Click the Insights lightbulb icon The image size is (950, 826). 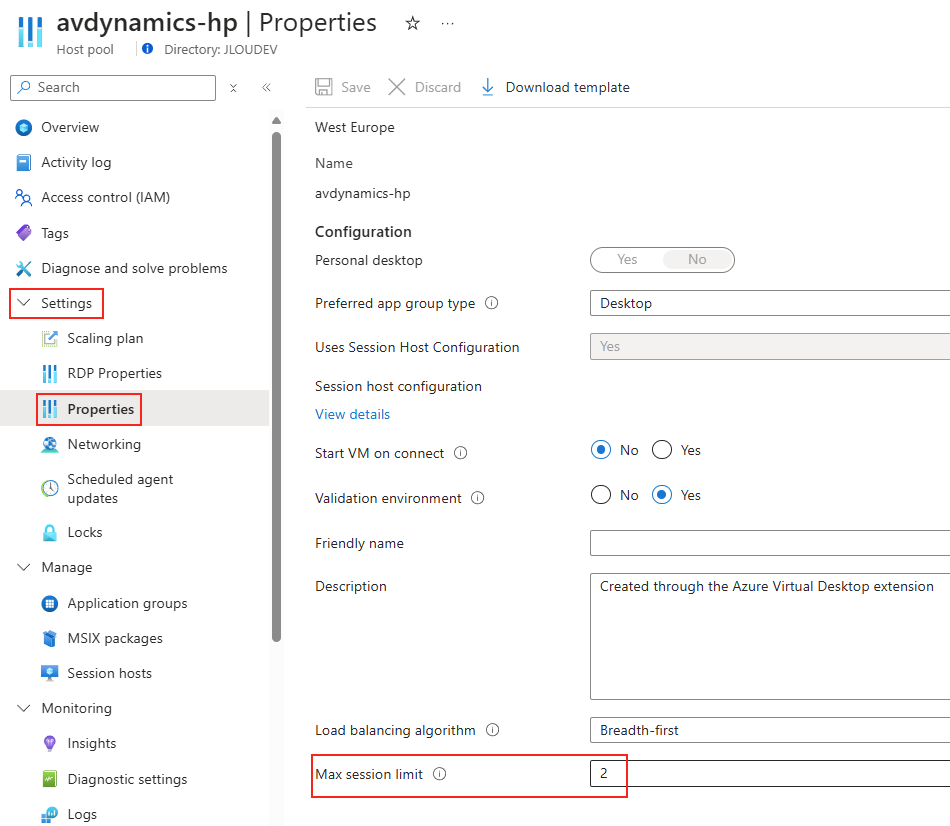[x=50, y=744]
